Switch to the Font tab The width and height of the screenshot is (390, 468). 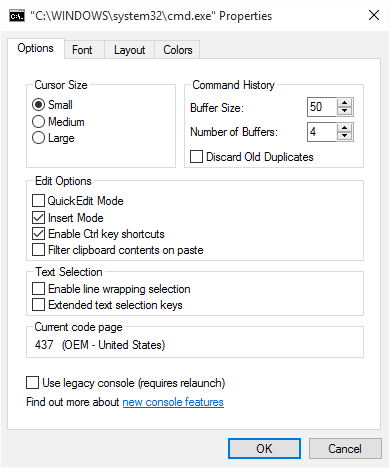[x=82, y=50]
